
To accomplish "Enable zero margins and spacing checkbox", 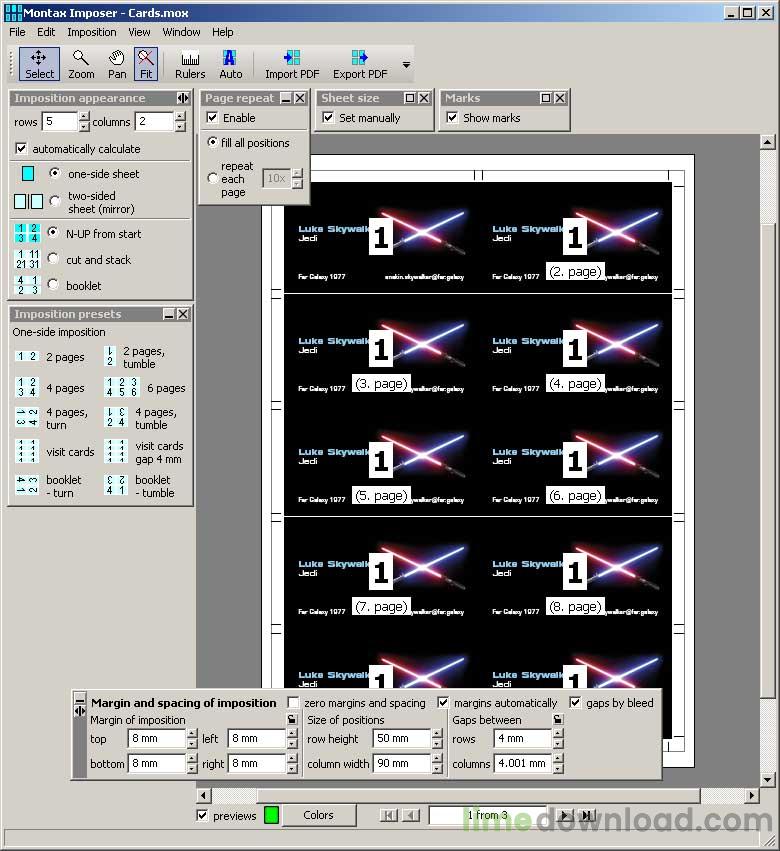I will (293, 703).
